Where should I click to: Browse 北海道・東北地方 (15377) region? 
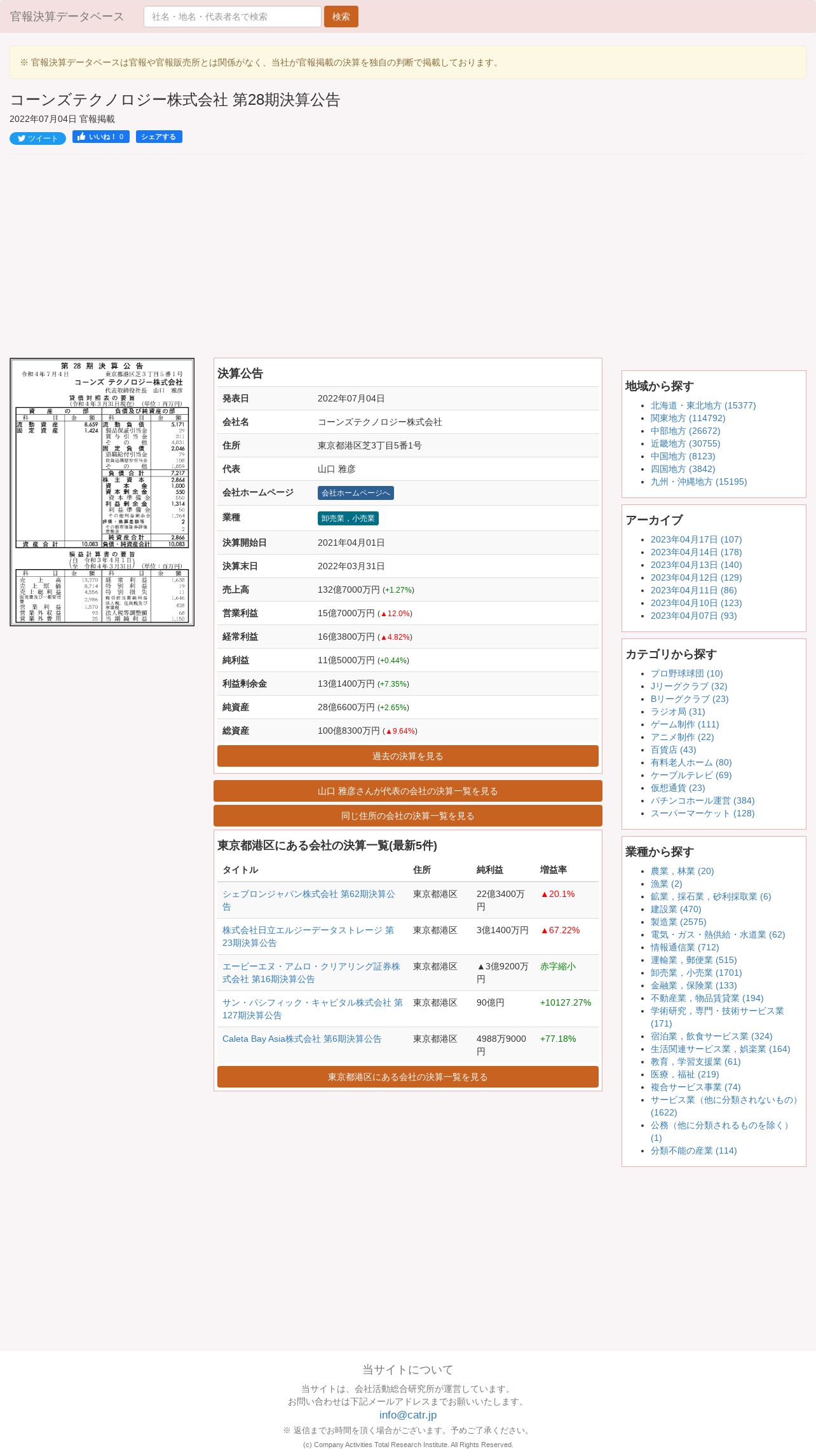pos(703,405)
